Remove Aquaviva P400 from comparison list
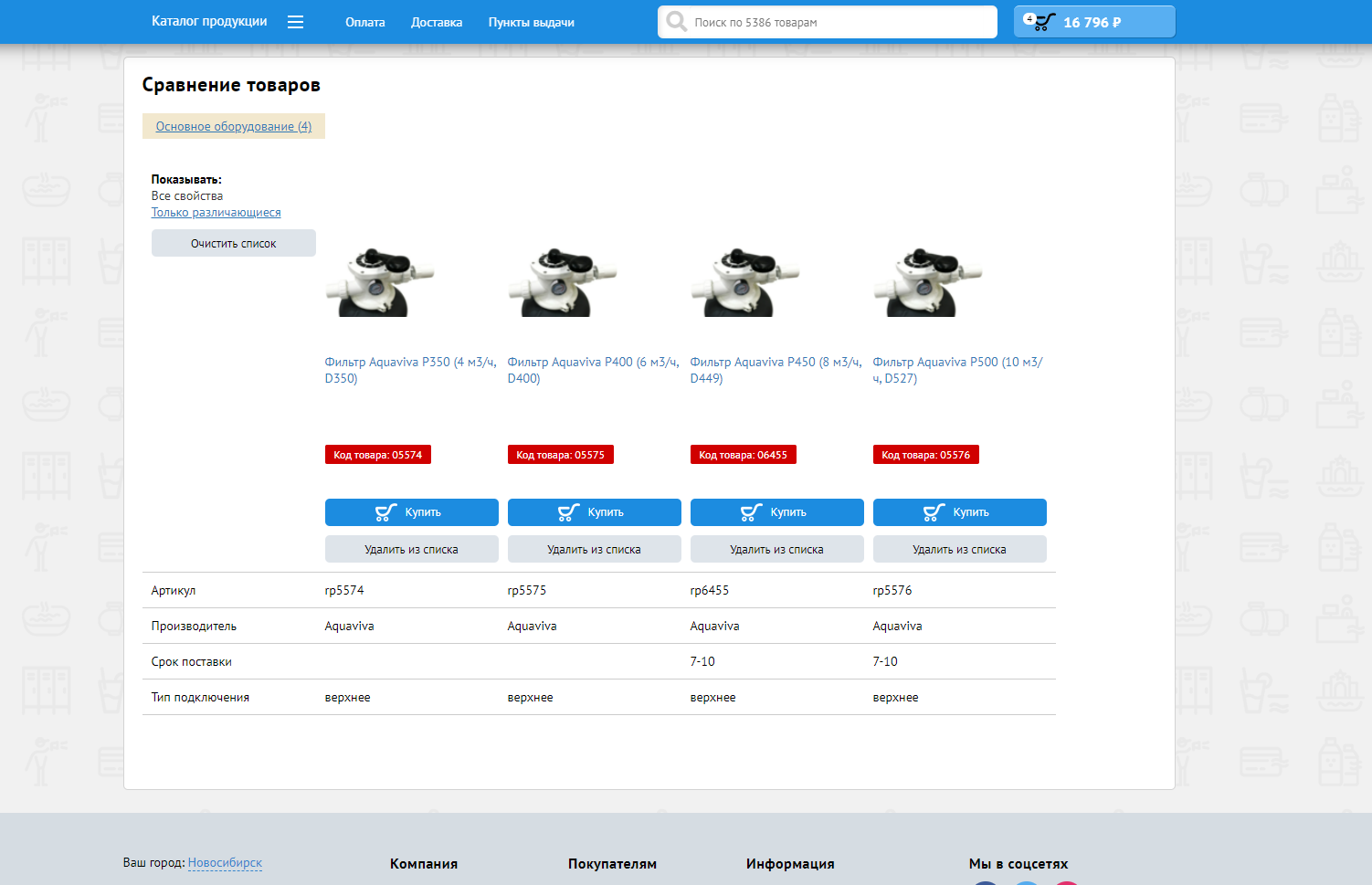 point(594,550)
